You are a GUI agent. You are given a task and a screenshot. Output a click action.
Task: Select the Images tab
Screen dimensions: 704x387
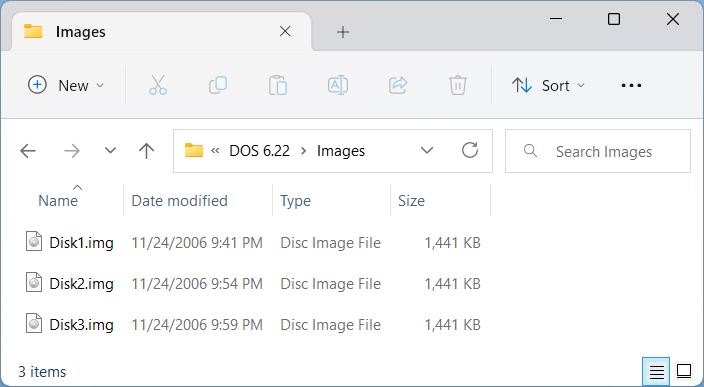[x=161, y=31]
